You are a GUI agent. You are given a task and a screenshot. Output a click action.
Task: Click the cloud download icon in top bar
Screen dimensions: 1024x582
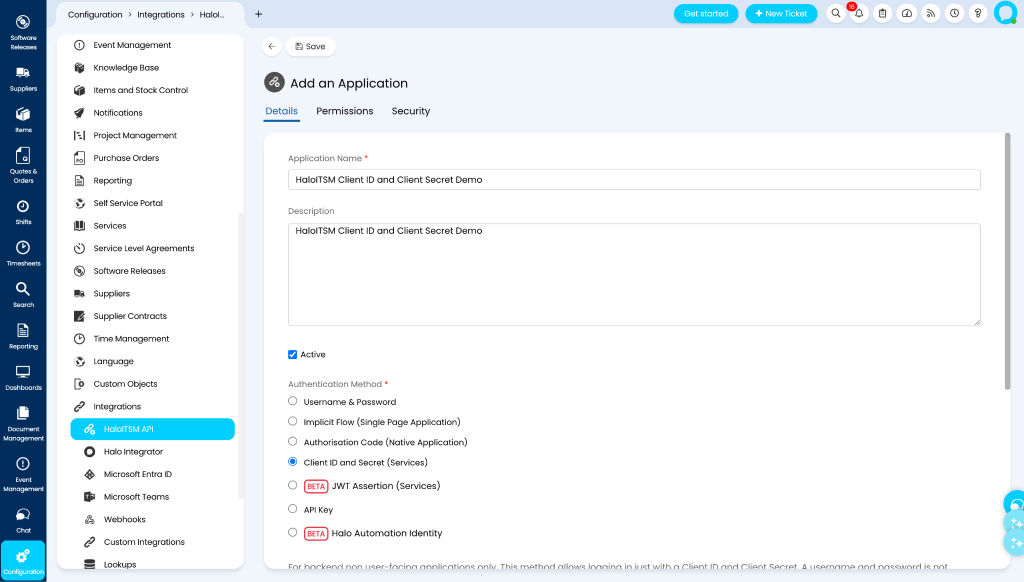click(907, 14)
